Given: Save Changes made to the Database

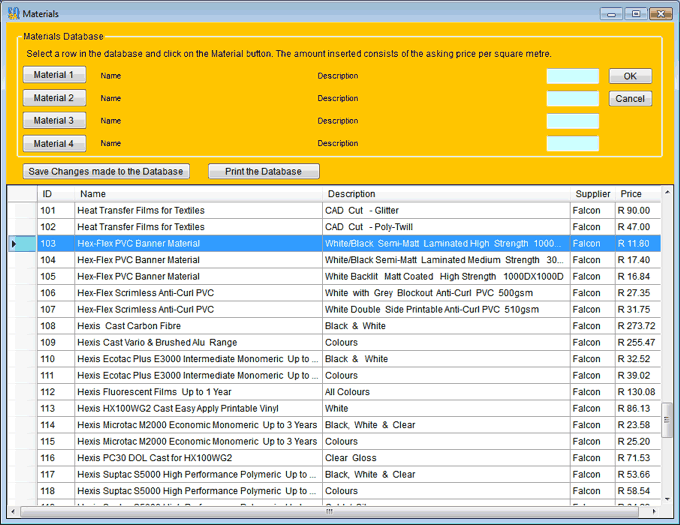Looking at the screenshot, I should coord(106,171).
